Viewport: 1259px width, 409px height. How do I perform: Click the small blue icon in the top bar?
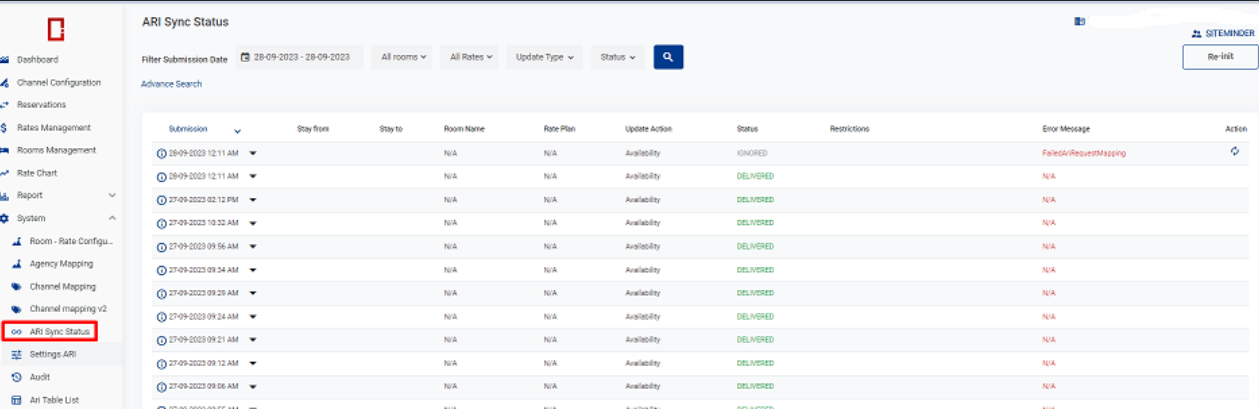[1080, 21]
